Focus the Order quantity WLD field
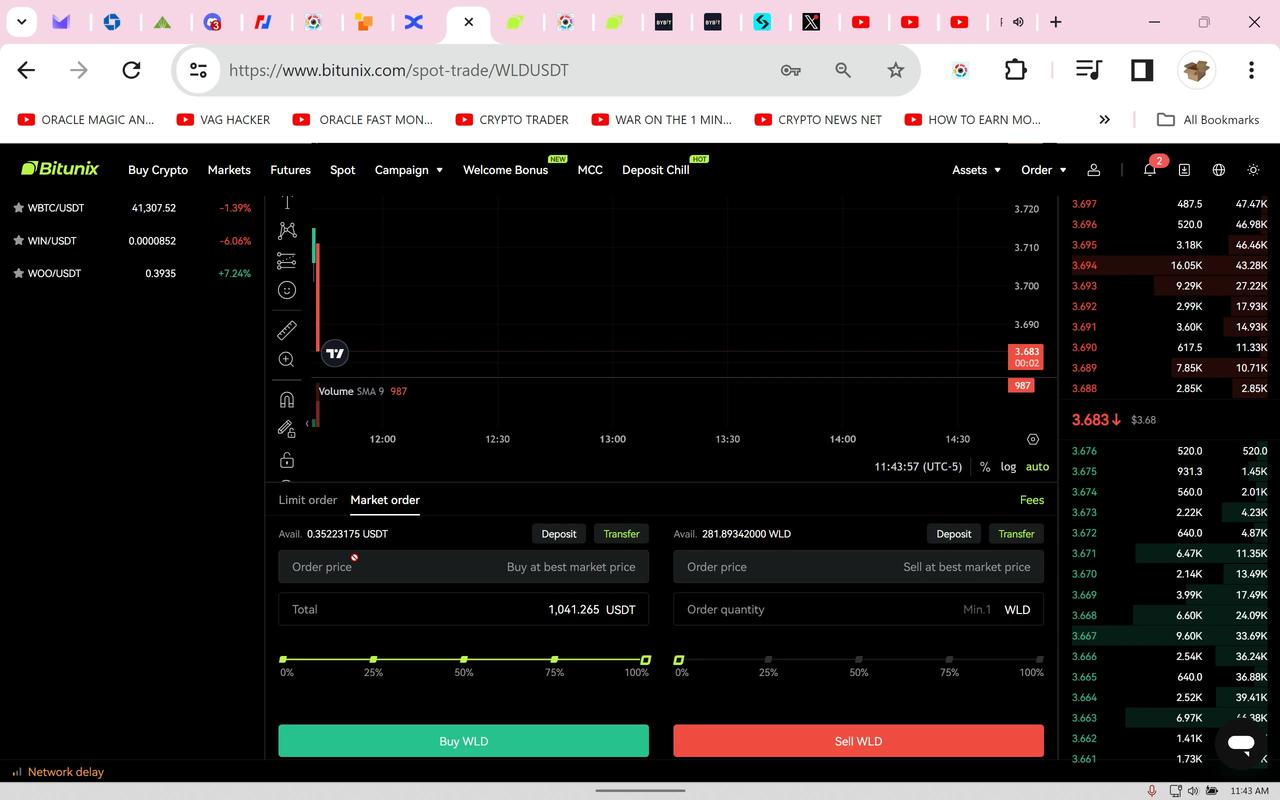 click(x=858, y=609)
